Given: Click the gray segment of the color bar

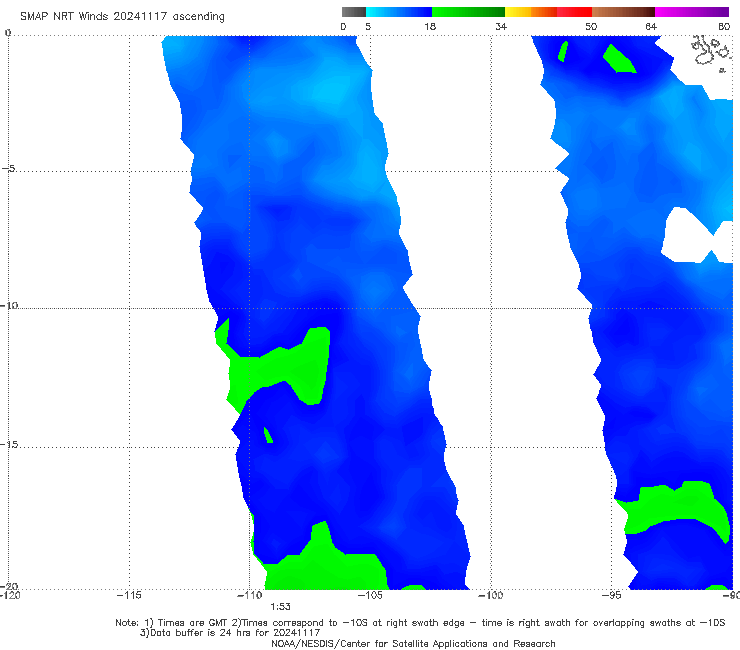Looking at the screenshot, I should [353, 12].
